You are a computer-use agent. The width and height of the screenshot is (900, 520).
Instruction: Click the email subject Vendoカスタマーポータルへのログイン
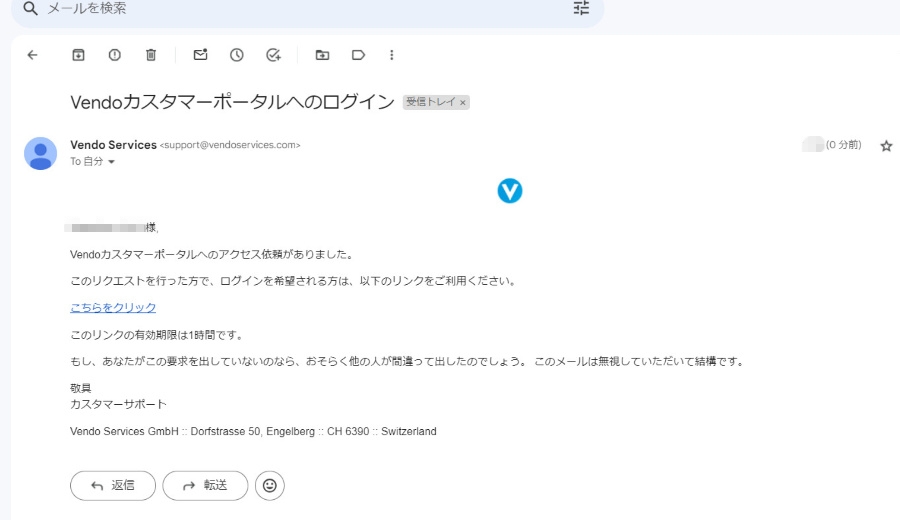click(232, 102)
